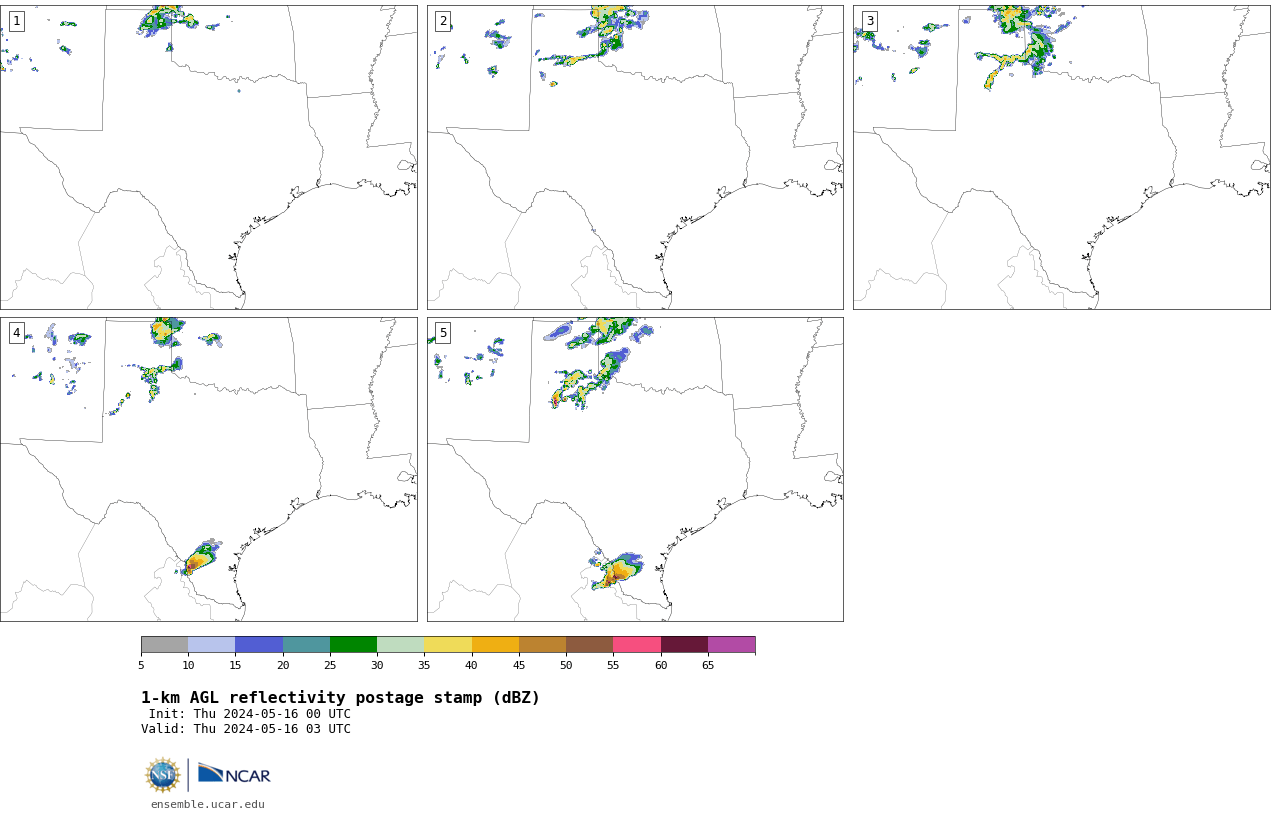The image size is (1280, 815).
Task: Click the ensemble.ucar.edu text
Action: click(x=208, y=804)
